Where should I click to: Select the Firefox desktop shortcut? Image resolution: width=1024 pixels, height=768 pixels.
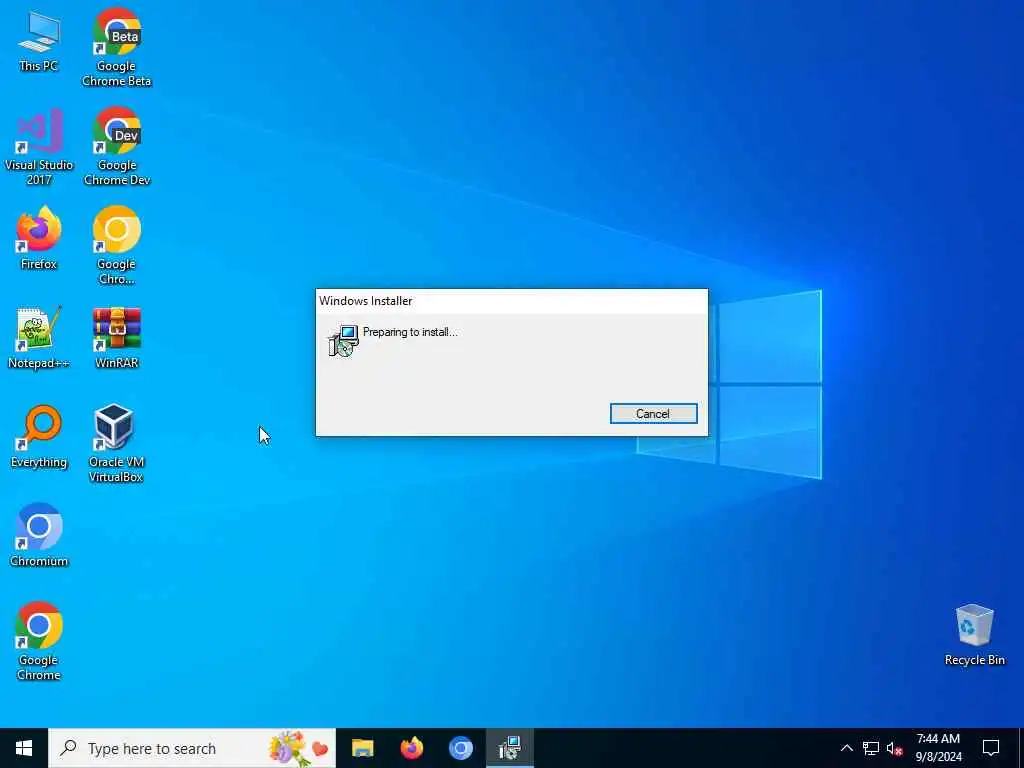click(39, 238)
